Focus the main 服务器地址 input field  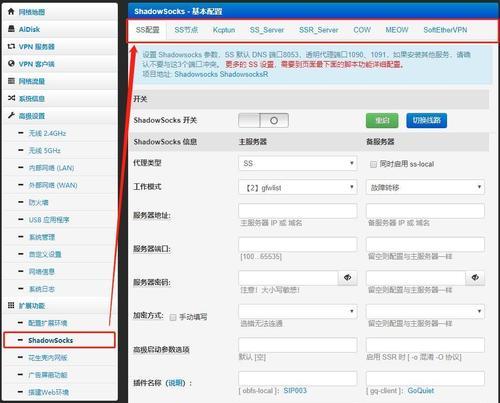click(x=298, y=211)
